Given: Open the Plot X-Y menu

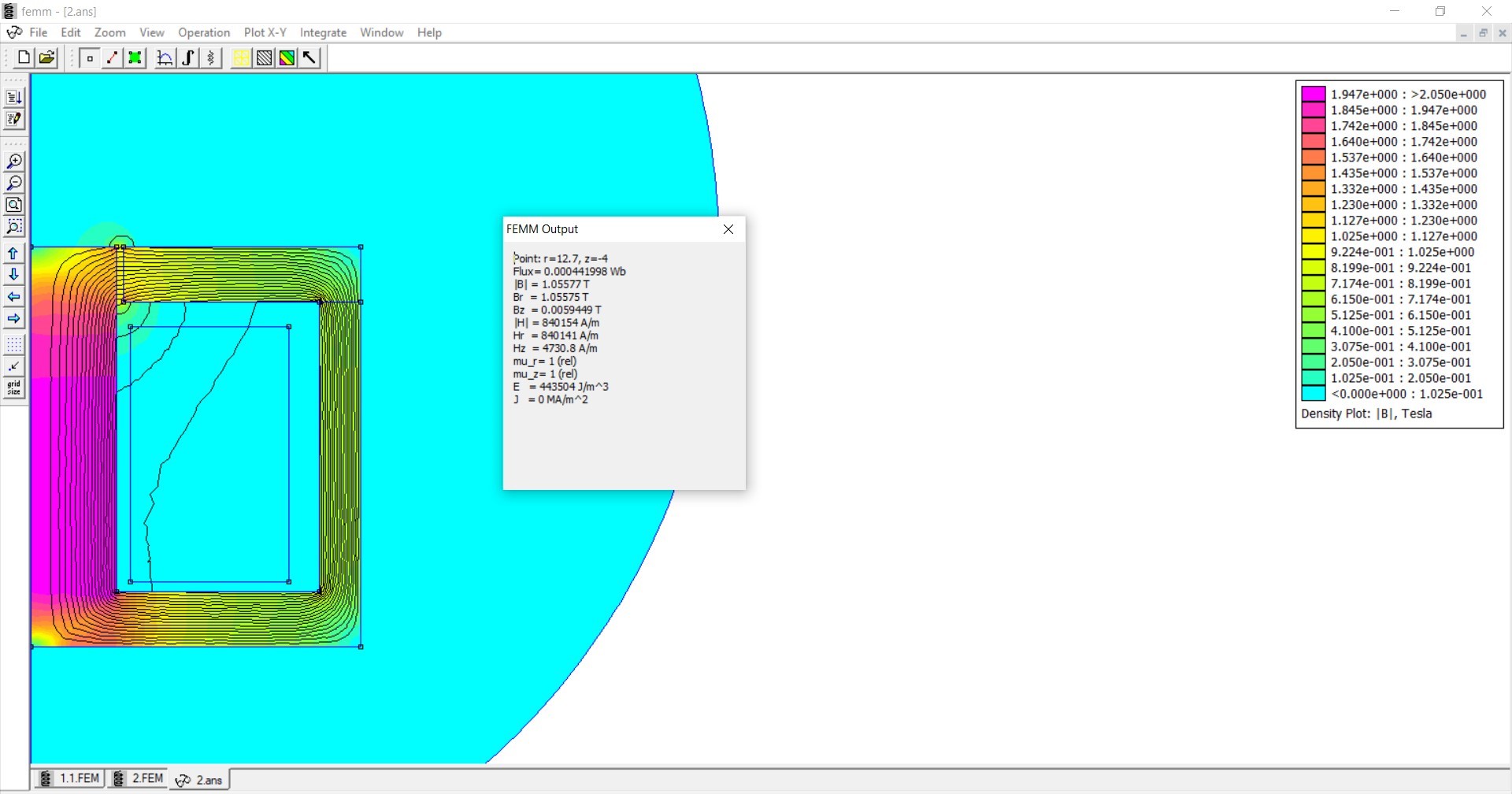Looking at the screenshot, I should coord(265,32).
